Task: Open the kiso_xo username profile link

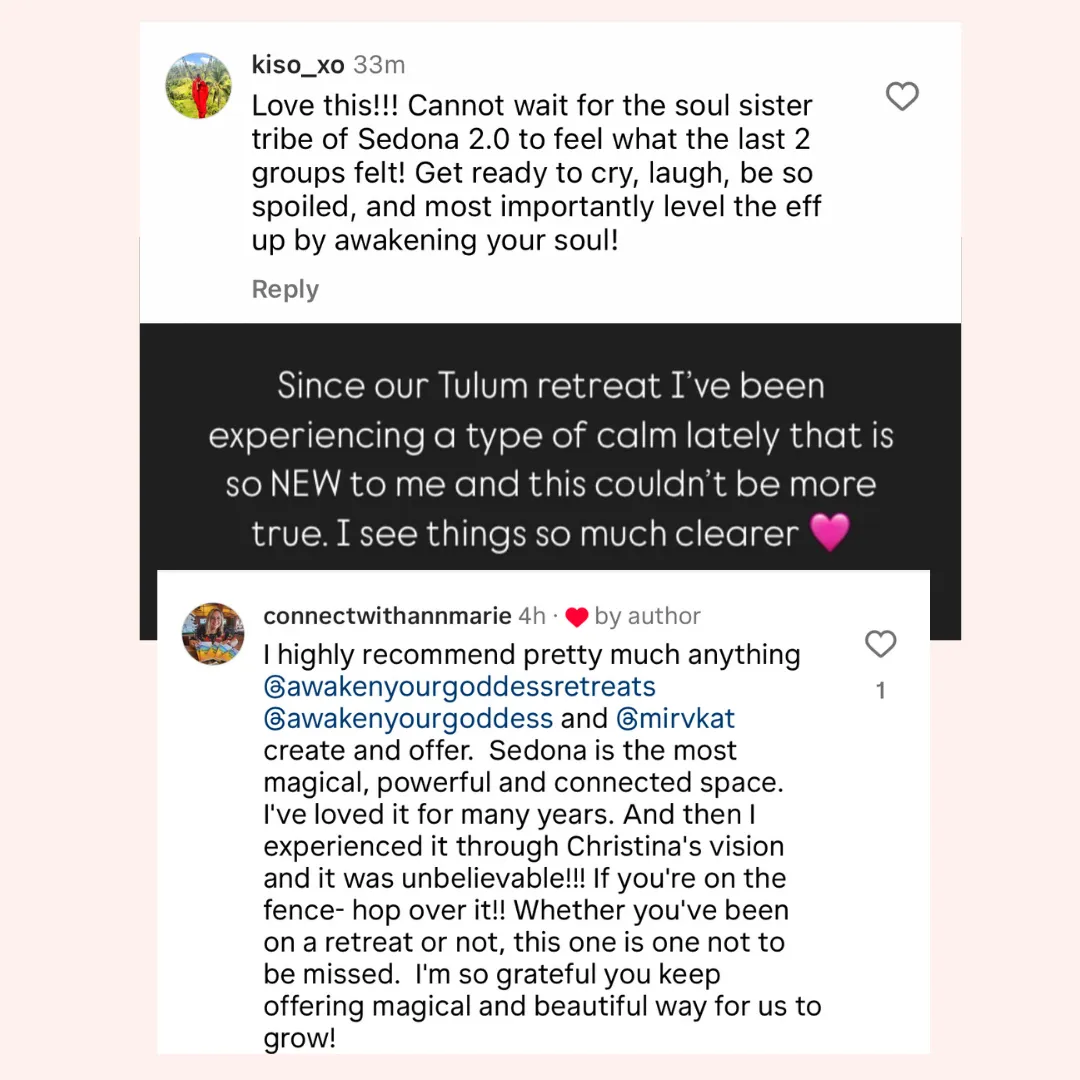Action: pyautogui.click(x=298, y=65)
